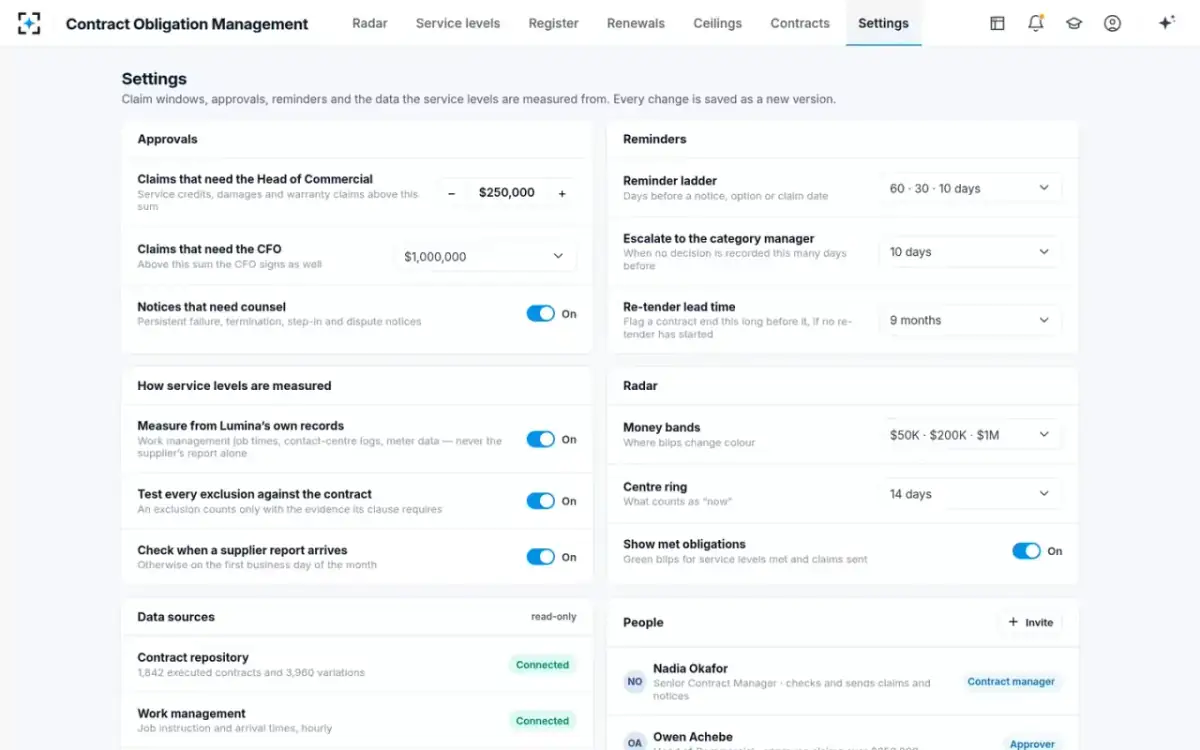Toggle Show met obligations switch
The height and width of the screenshot is (750, 1200).
1026,551
